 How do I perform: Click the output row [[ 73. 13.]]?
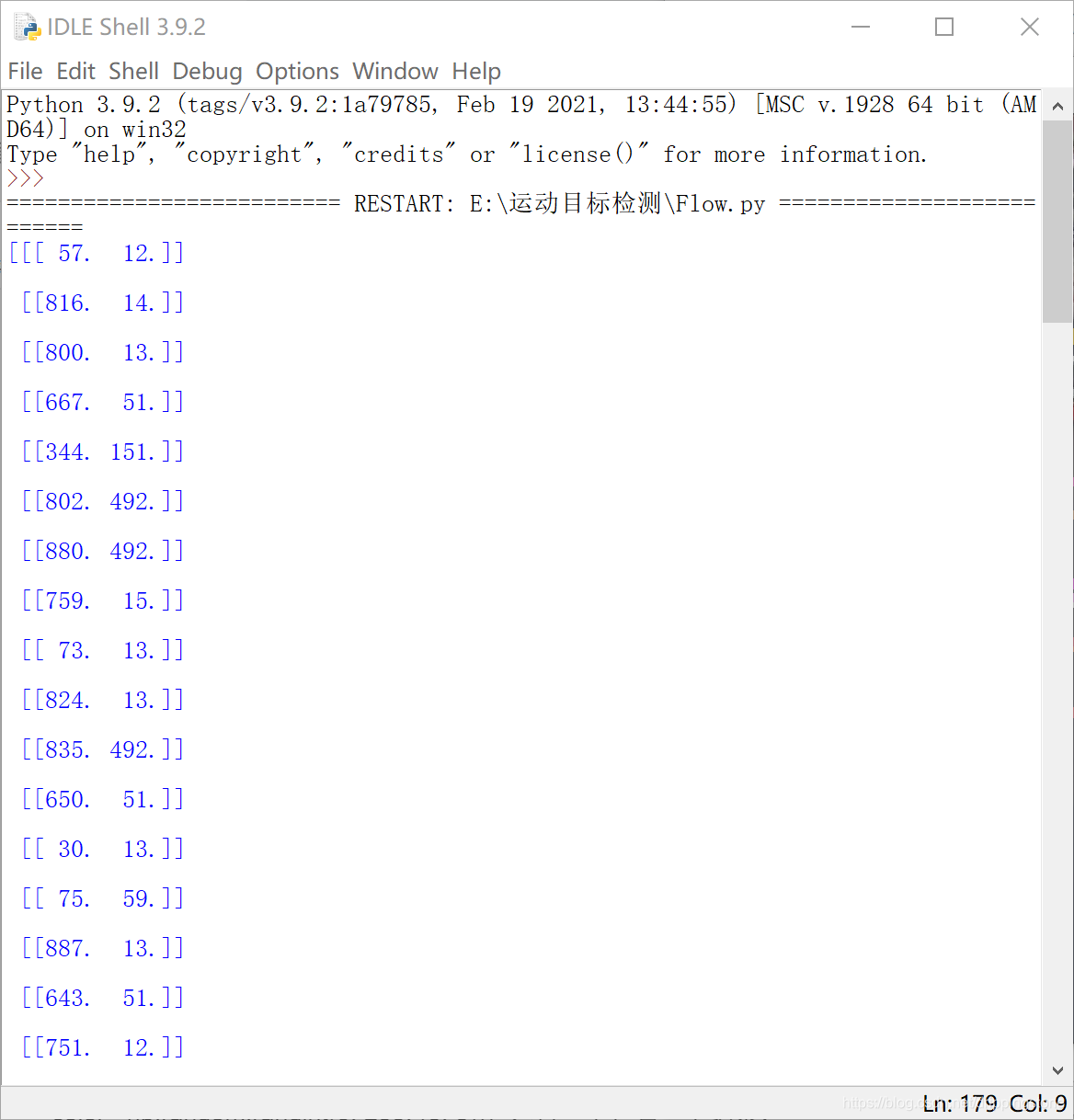[x=102, y=650]
